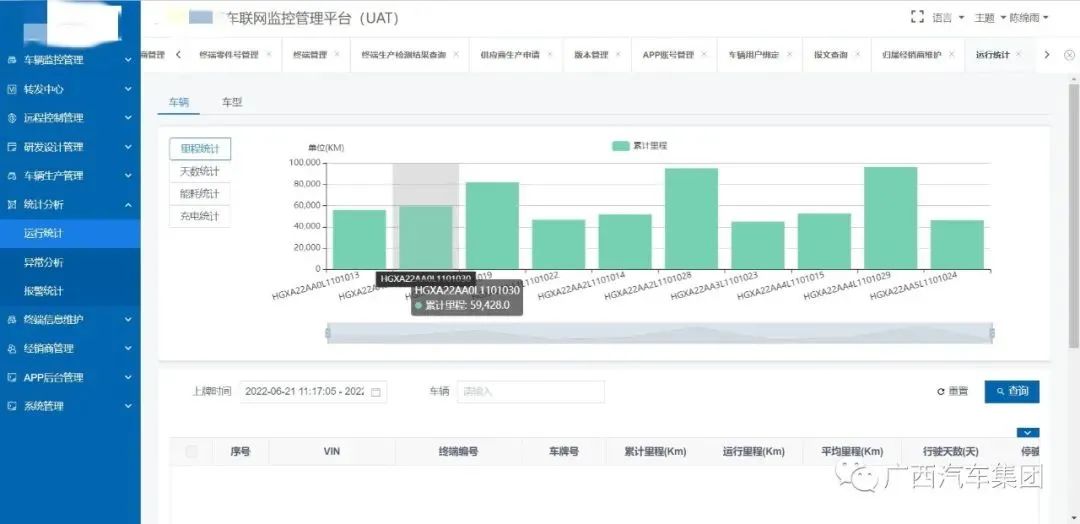The image size is (1080, 524).
Task: Select 天数统计 chart option
Action: [200, 171]
